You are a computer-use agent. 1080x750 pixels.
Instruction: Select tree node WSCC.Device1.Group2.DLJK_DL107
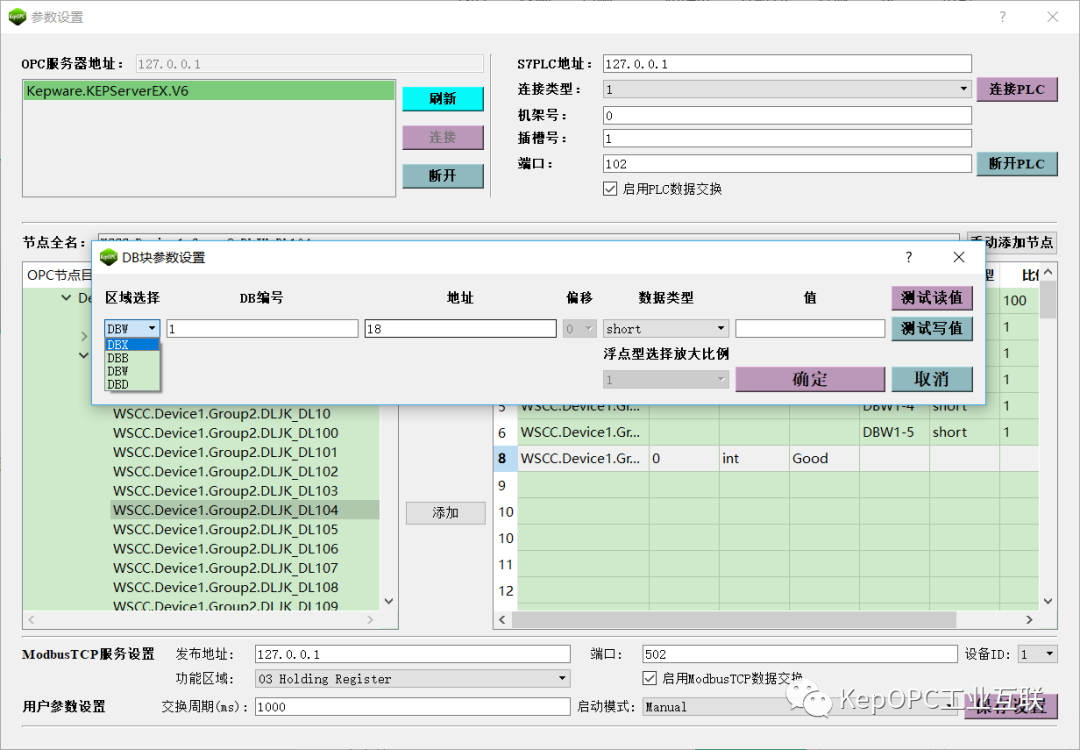226,568
